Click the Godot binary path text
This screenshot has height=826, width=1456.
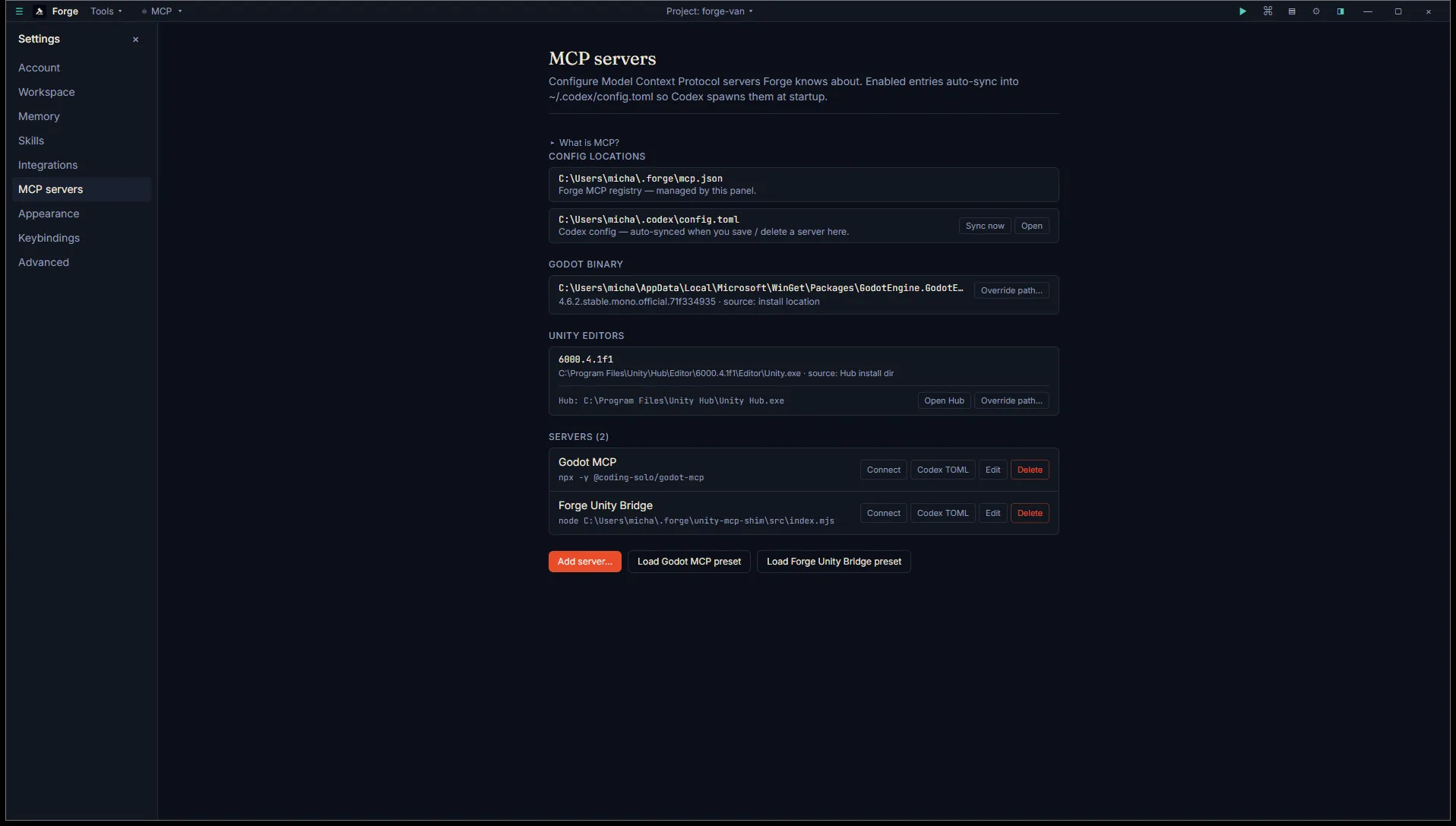point(761,288)
